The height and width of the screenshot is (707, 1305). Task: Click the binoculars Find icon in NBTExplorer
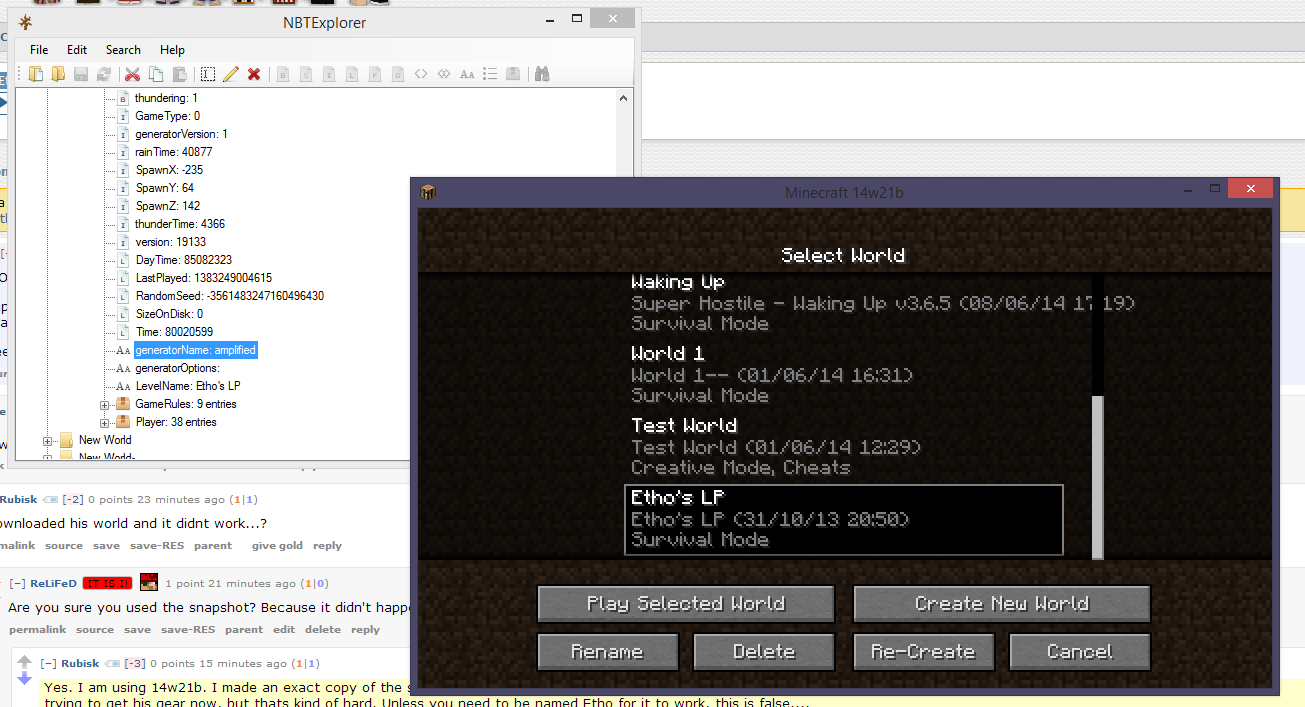click(542, 74)
